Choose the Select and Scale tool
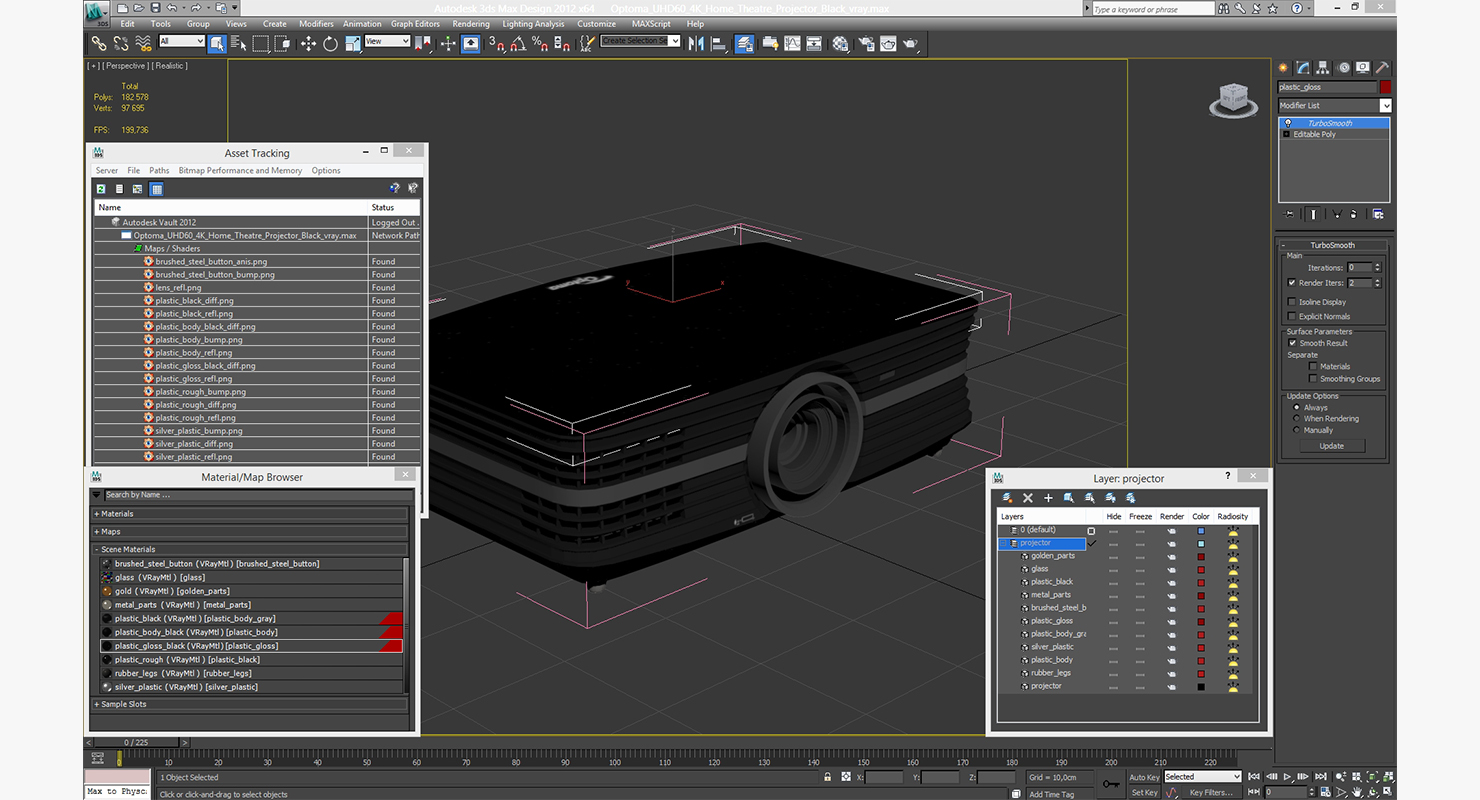The width and height of the screenshot is (1480, 800). (x=352, y=44)
